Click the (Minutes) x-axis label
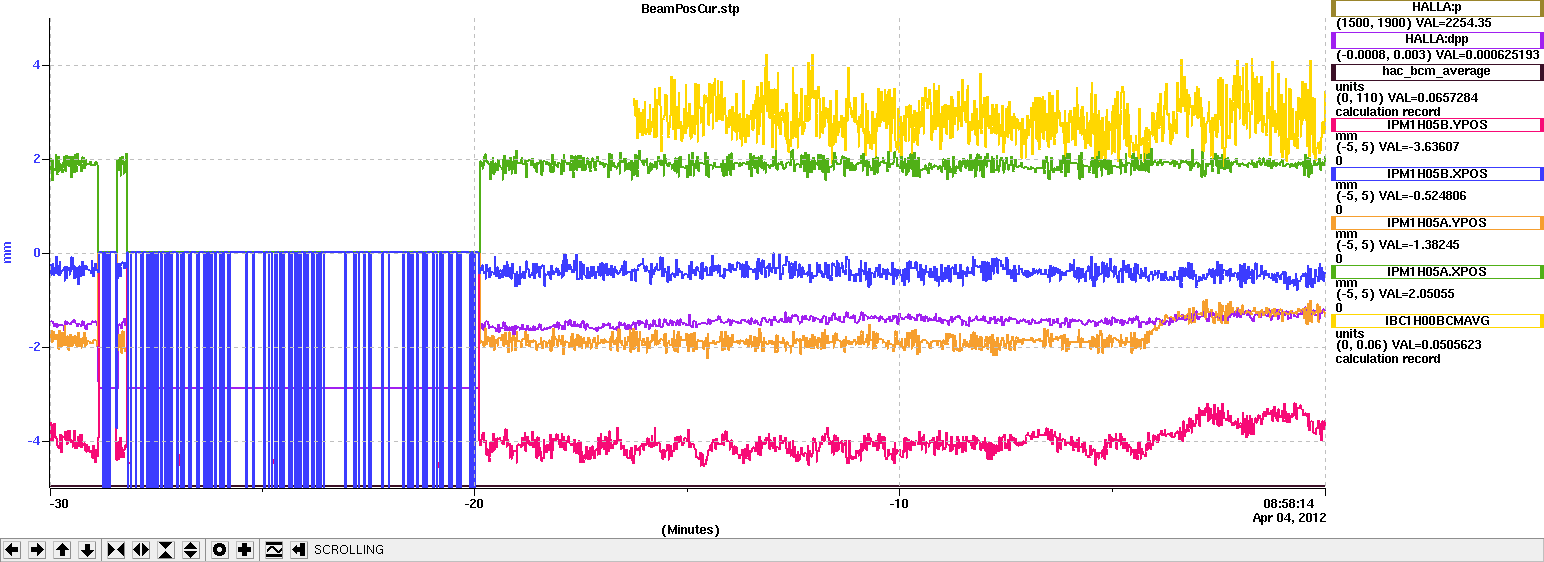Image resolution: width=1544 pixels, height=562 pixels. point(690,530)
